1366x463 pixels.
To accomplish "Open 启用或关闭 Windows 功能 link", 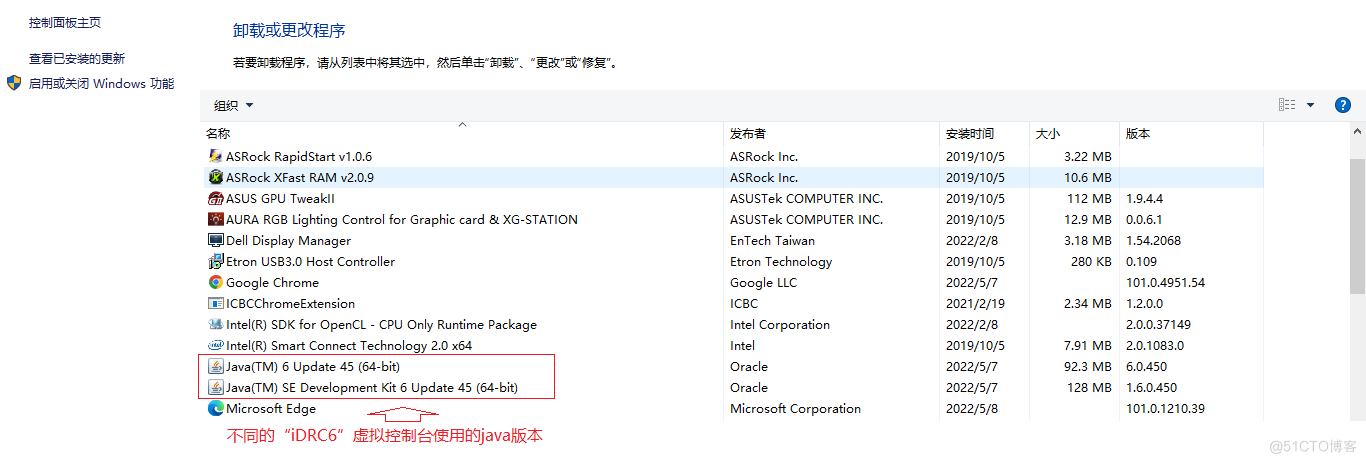I will click(101, 84).
